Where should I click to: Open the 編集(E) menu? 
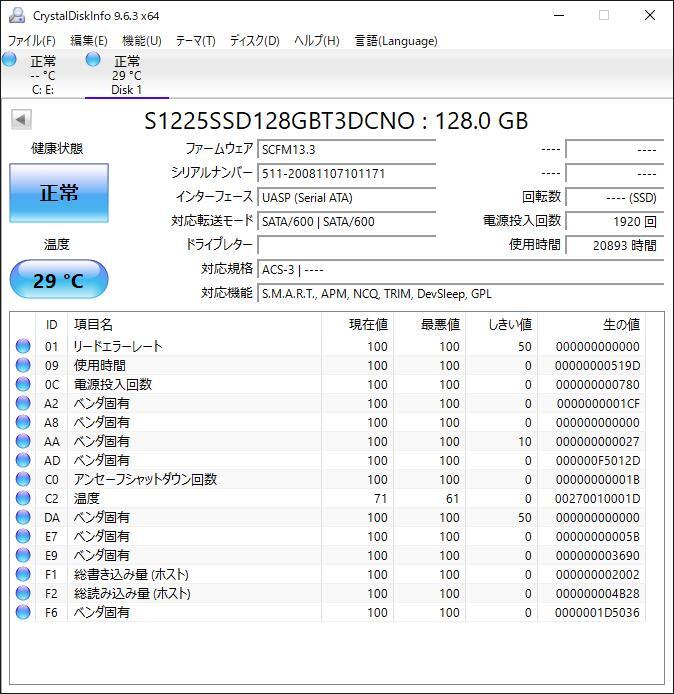[89, 41]
